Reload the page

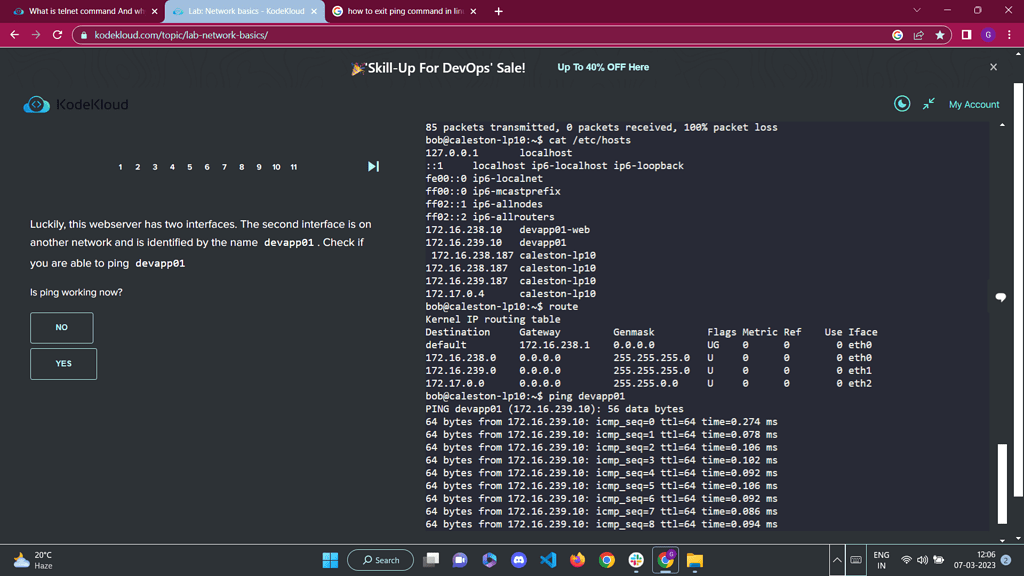click(x=57, y=35)
